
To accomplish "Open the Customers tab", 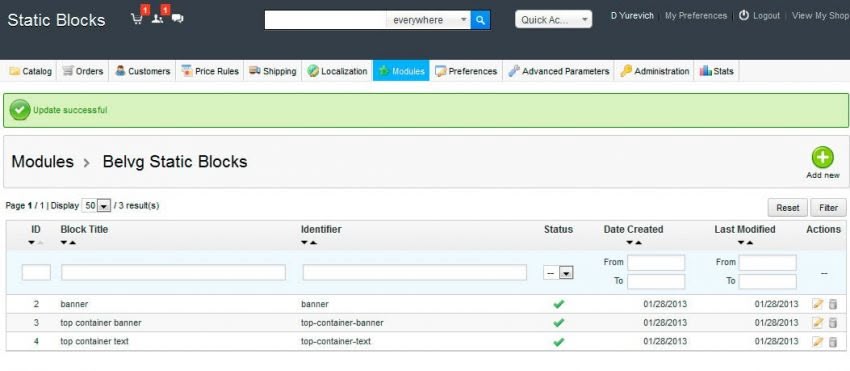I will 143,71.
